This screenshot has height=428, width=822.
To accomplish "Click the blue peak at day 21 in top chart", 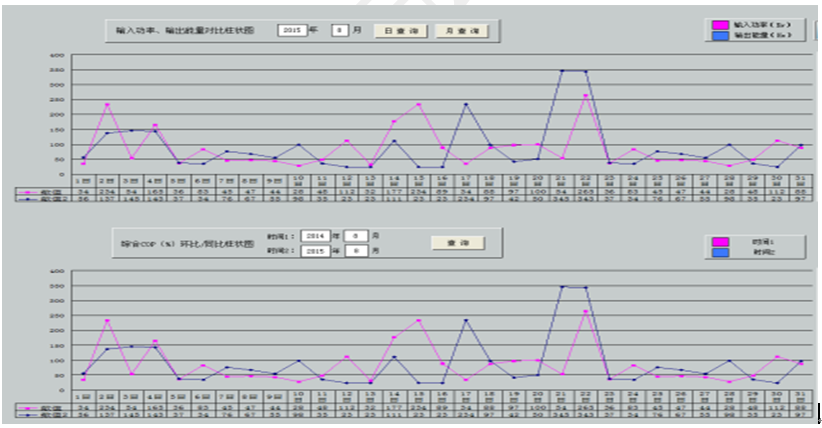I will (562, 70).
